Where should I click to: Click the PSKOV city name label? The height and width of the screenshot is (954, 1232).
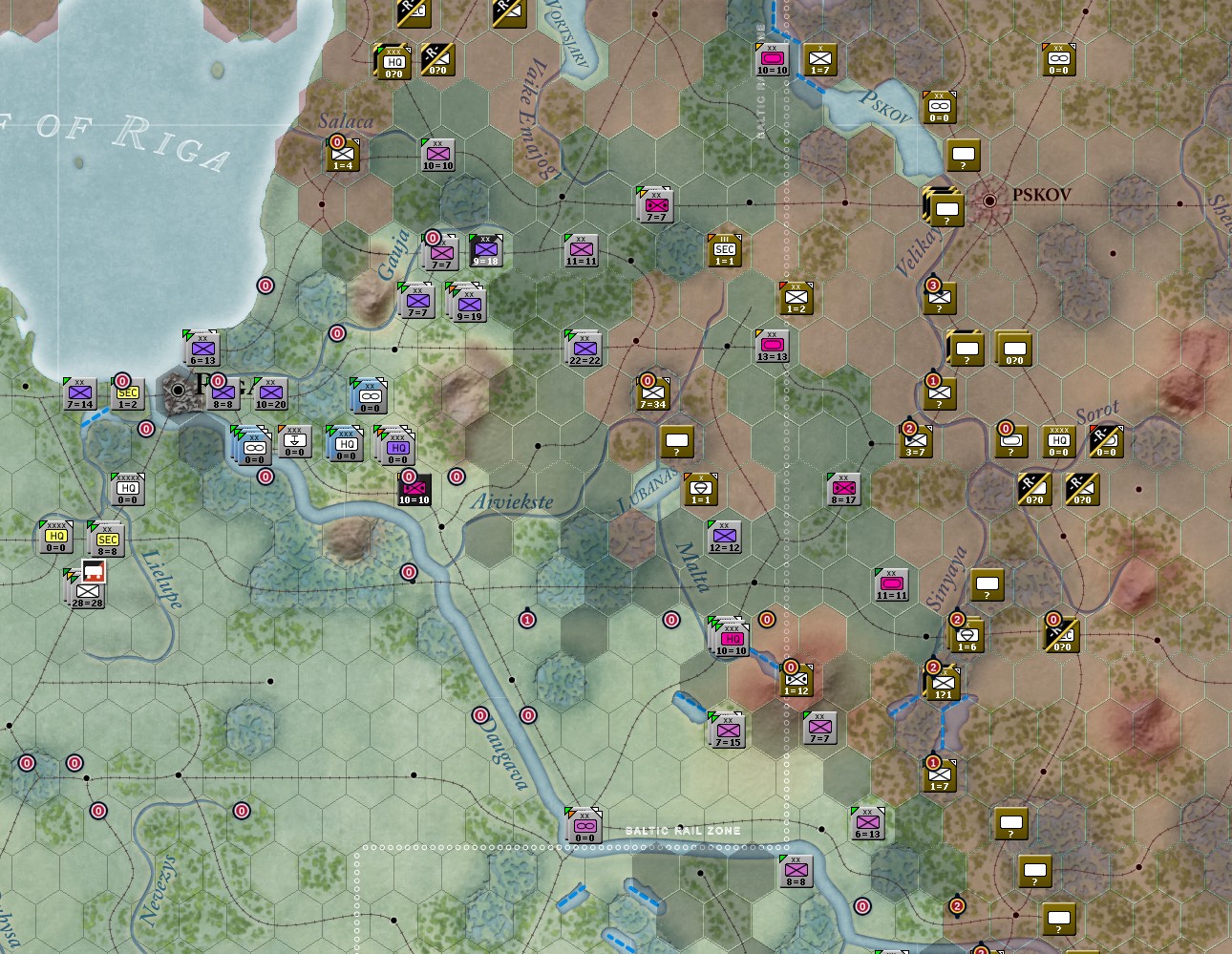[1041, 195]
